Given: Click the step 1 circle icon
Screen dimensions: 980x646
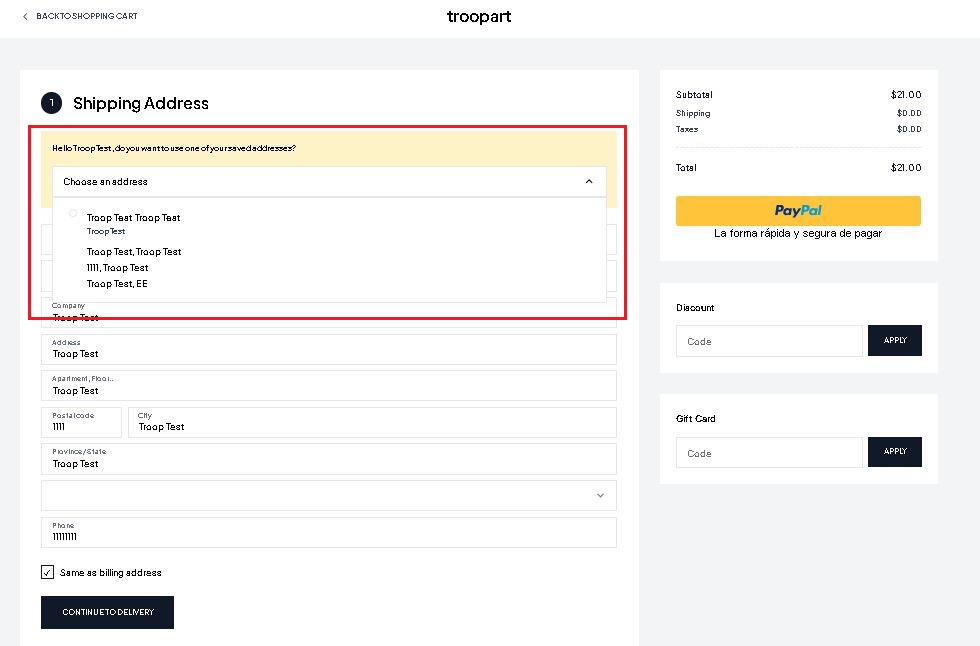Looking at the screenshot, I should pyautogui.click(x=51, y=103).
